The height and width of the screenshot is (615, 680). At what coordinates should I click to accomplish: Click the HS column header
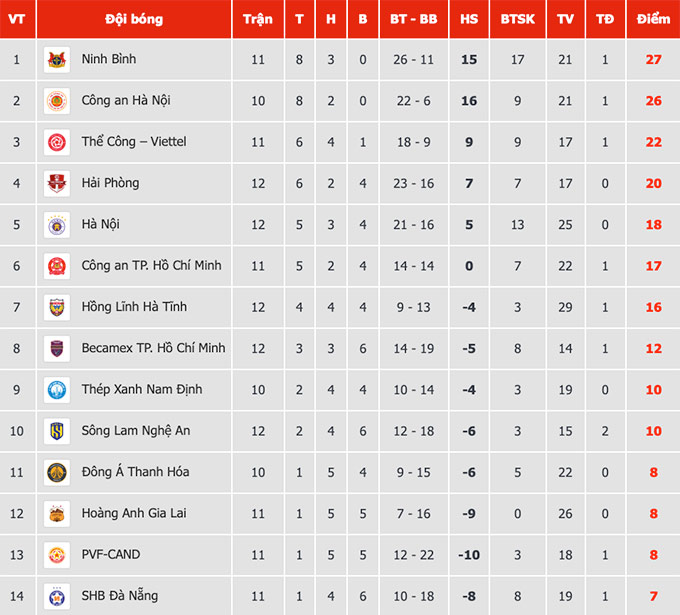pos(469,19)
